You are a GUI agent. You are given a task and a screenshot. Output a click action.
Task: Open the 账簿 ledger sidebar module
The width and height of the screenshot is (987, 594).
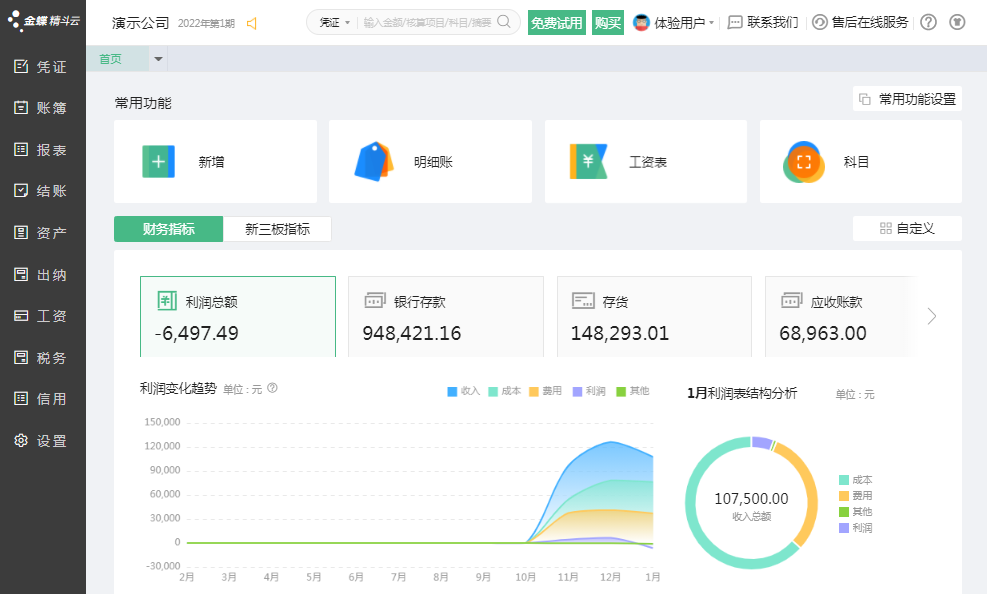coord(42,108)
